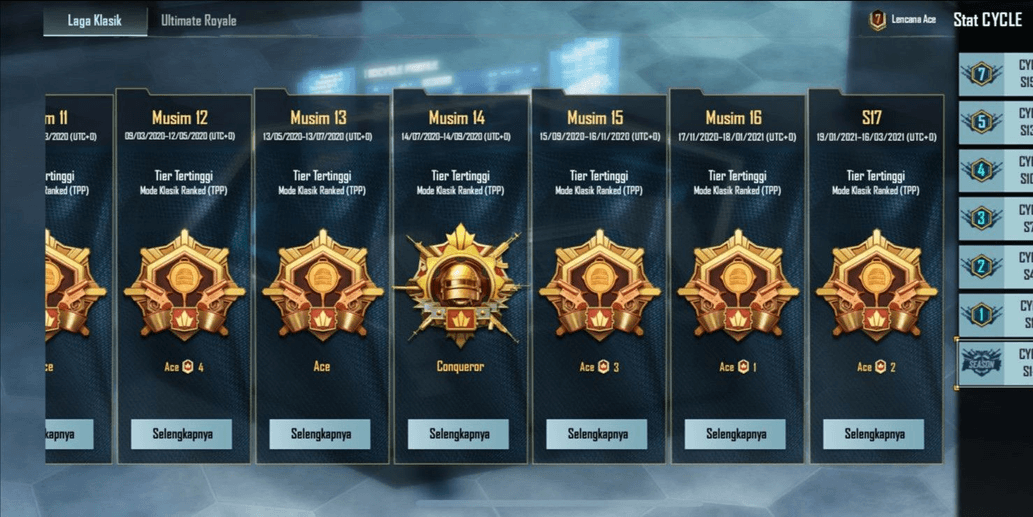This screenshot has height=517, width=1033.
Task: Select Cycle 2 badge in sidebar
Action: (981, 266)
